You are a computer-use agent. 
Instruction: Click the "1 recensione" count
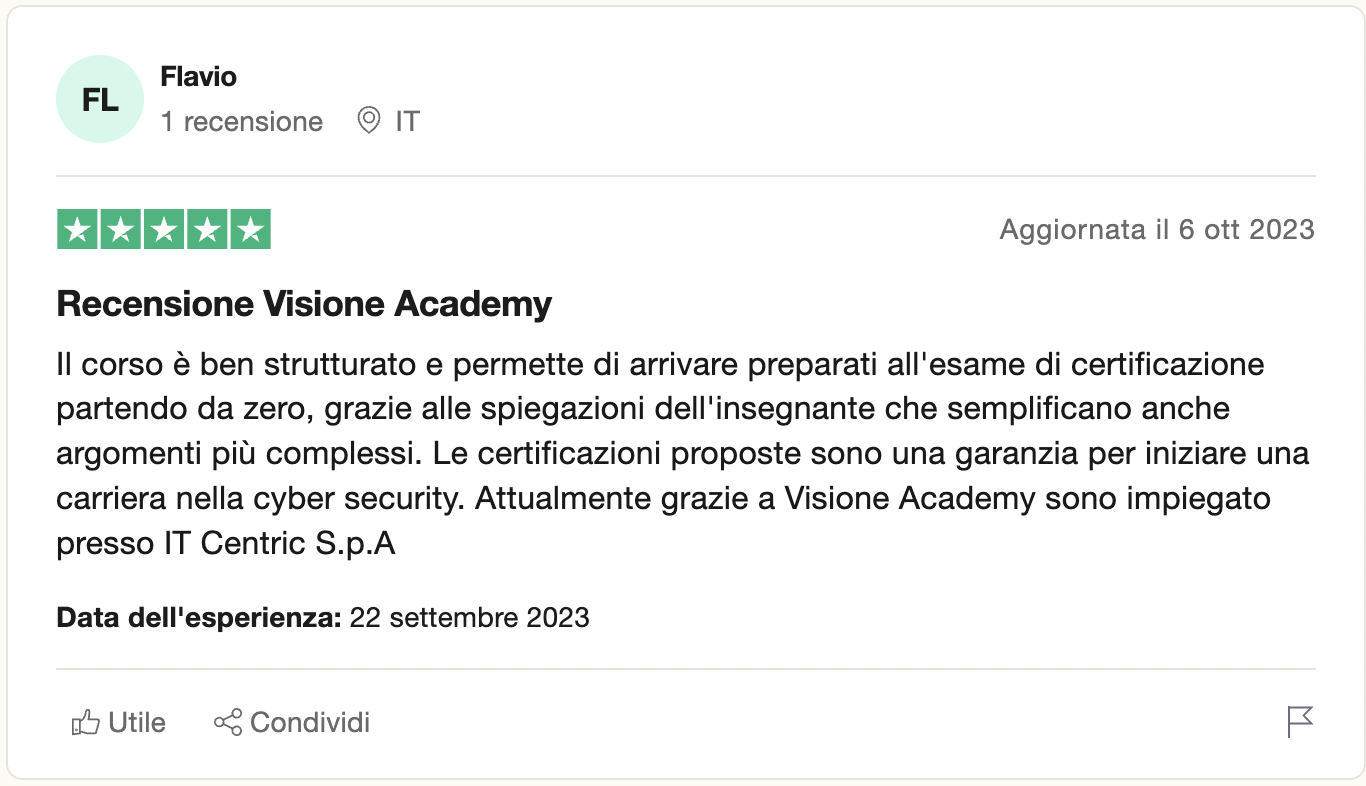pyautogui.click(x=242, y=122)
